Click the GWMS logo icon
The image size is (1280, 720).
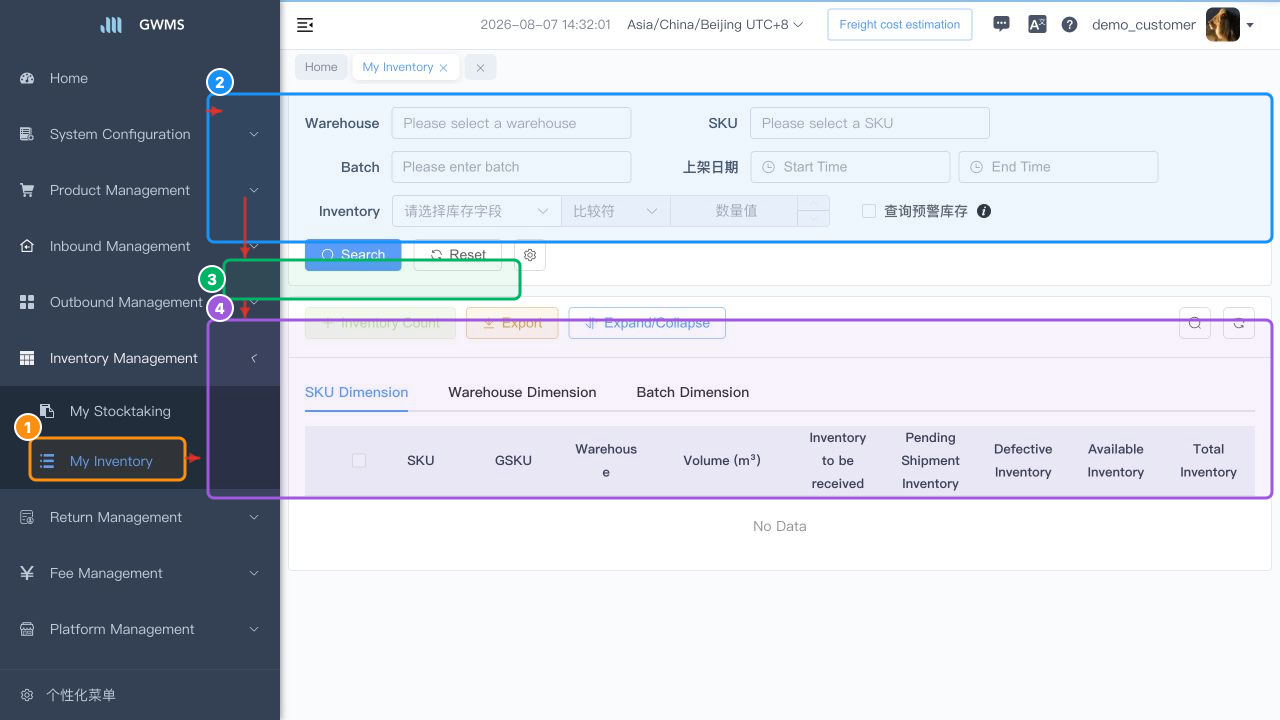[111, 25]
